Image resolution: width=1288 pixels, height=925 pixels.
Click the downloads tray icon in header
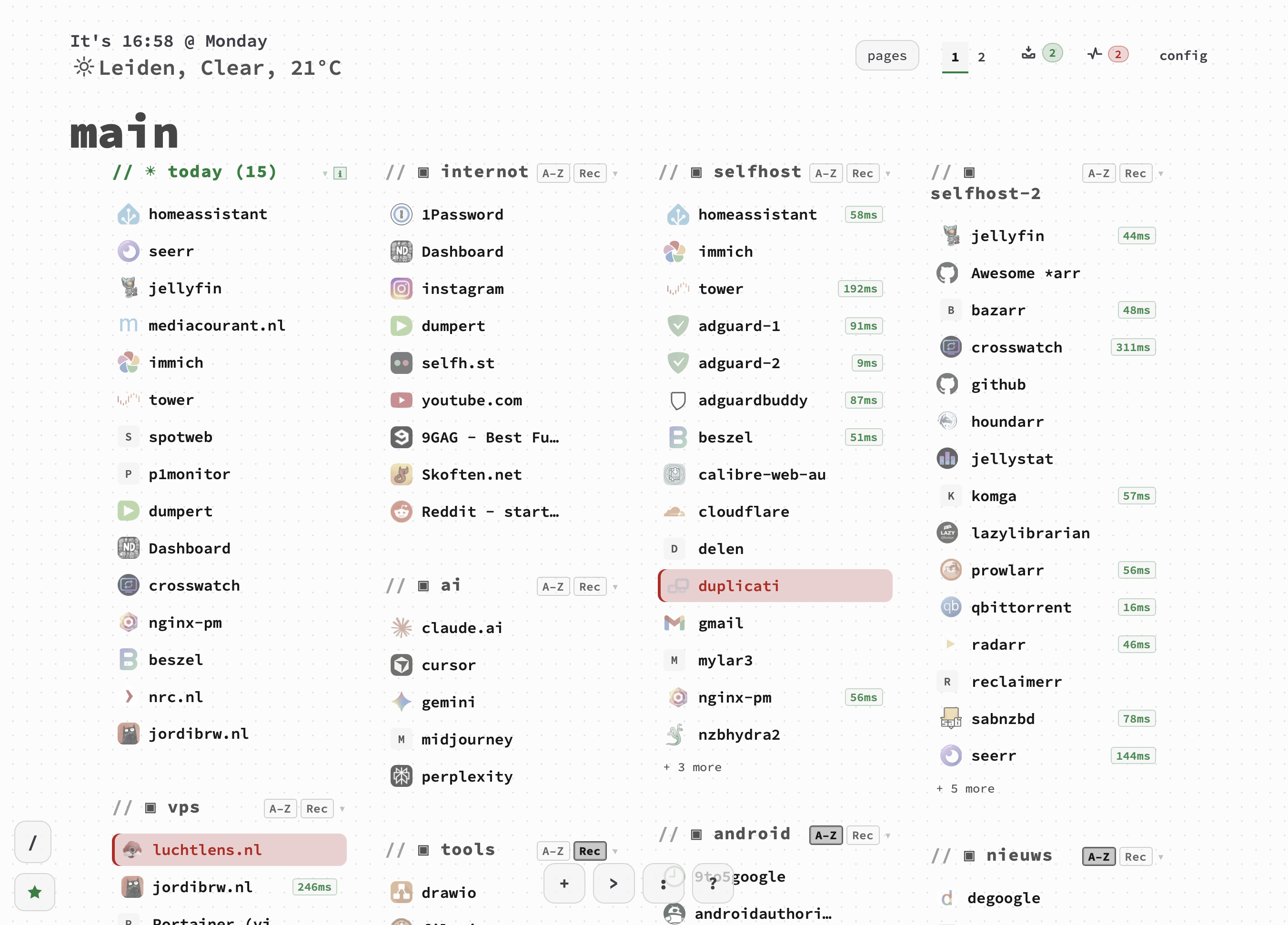tap(1028, 53)
